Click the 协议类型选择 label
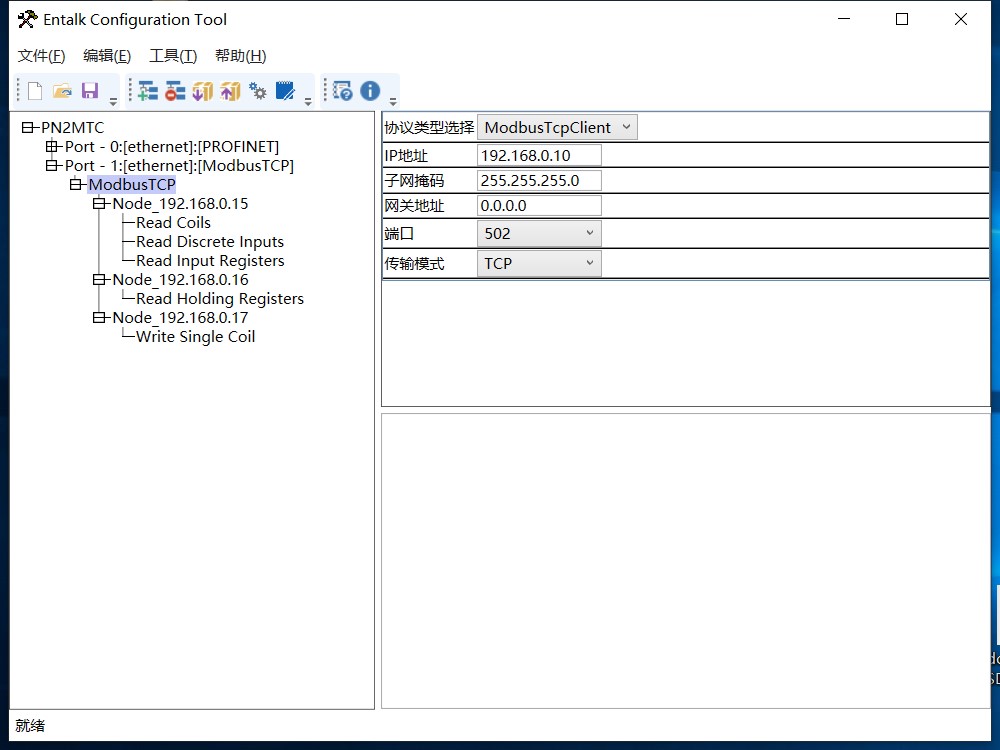This screenshot has height=750, width=1000. (429, 128)
